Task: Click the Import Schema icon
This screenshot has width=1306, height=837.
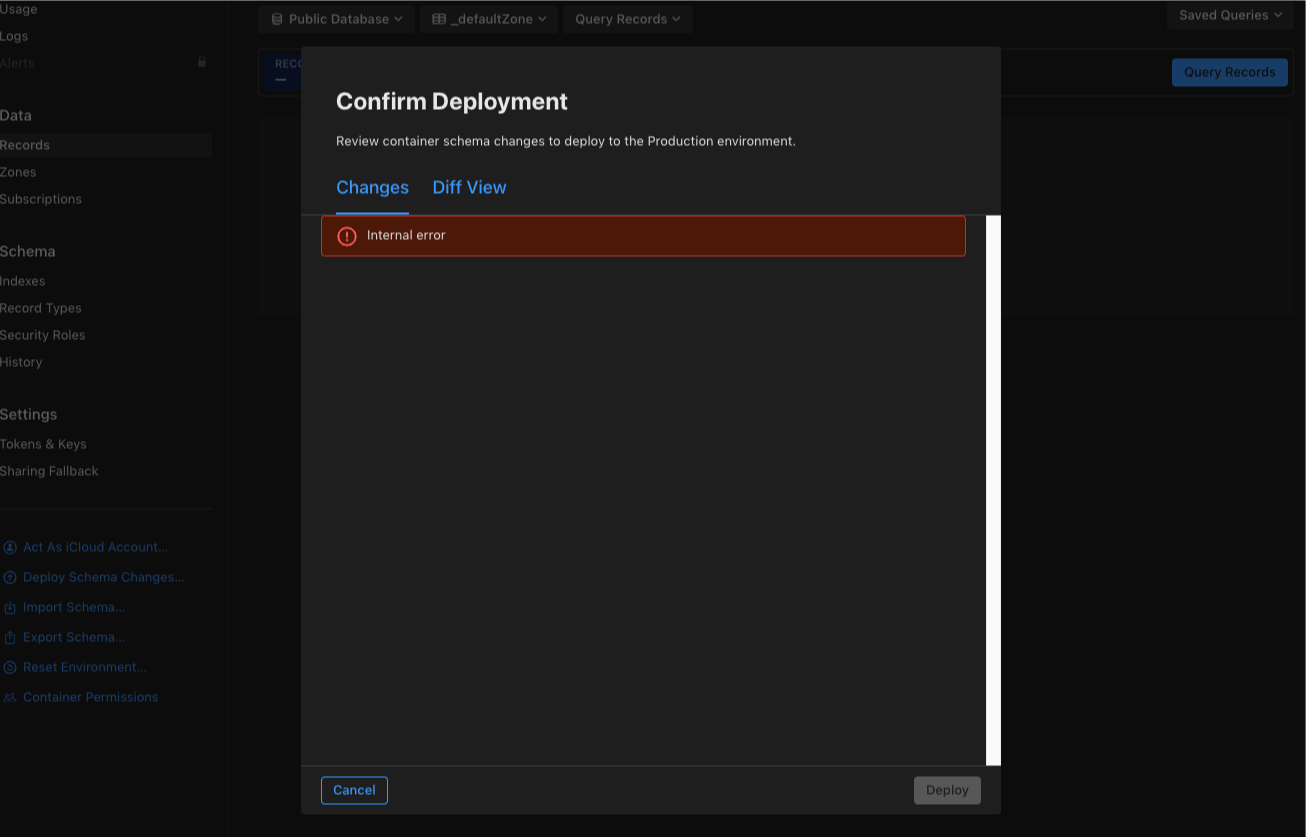Action: click(10, 607)
